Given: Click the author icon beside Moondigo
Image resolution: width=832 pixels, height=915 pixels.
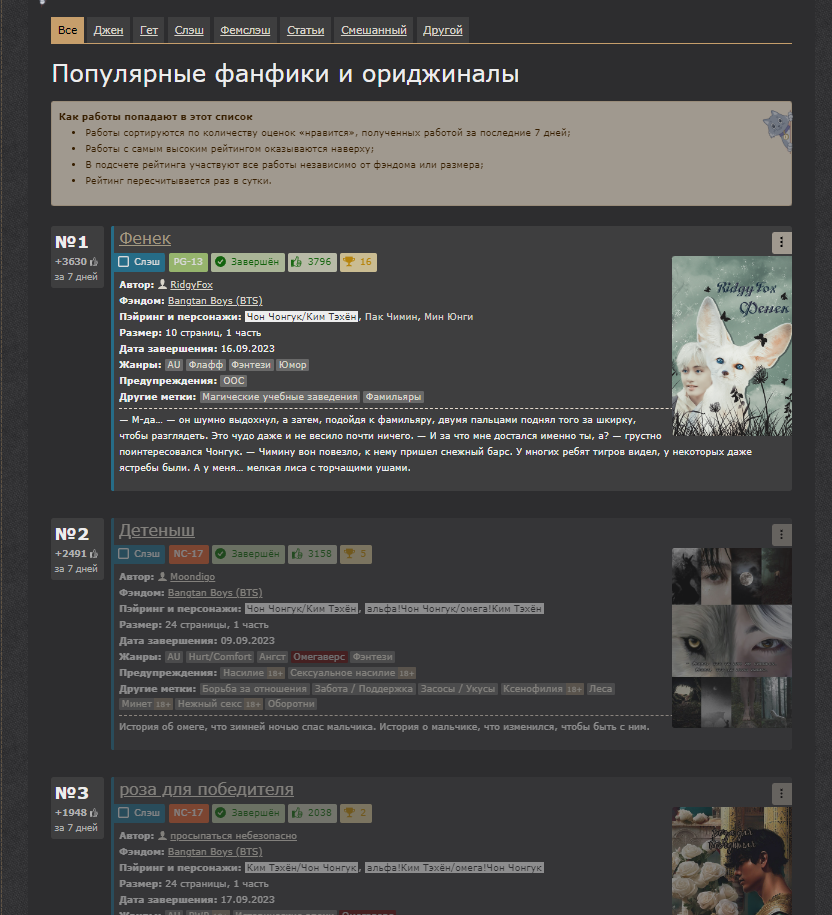Looking at the screenshot, I should click(163, 576).
